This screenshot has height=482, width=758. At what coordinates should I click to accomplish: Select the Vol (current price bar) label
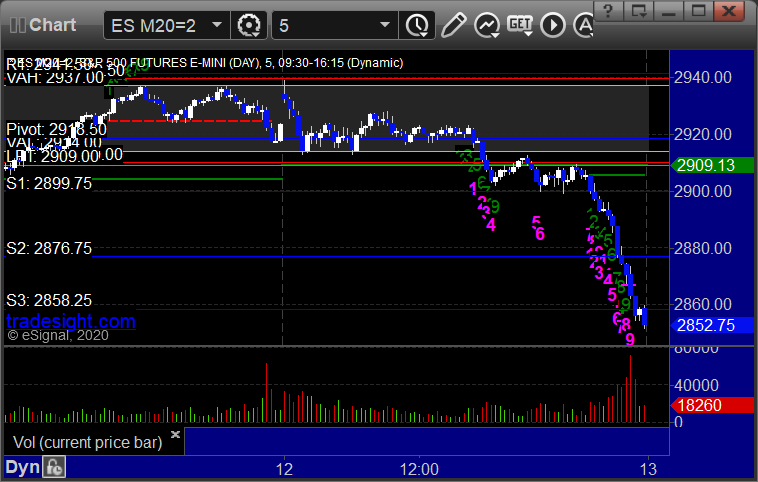(87, 442)
